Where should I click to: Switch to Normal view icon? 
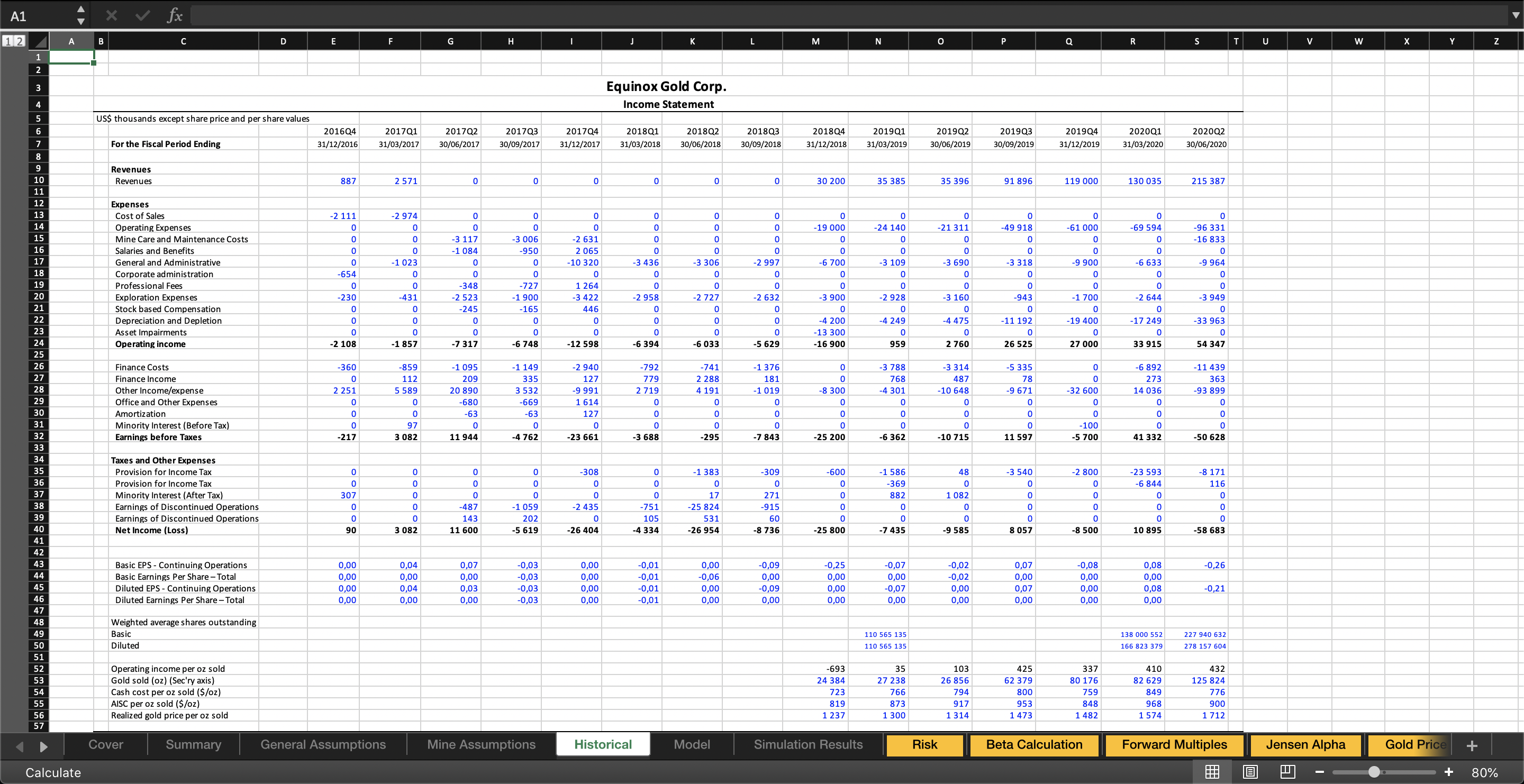[x=1212, y=772]
